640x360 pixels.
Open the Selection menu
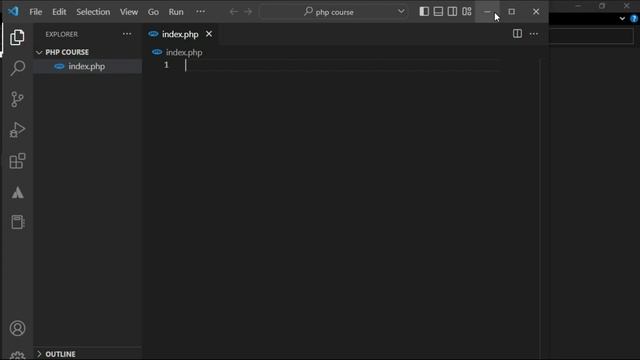tap(93, 12)
